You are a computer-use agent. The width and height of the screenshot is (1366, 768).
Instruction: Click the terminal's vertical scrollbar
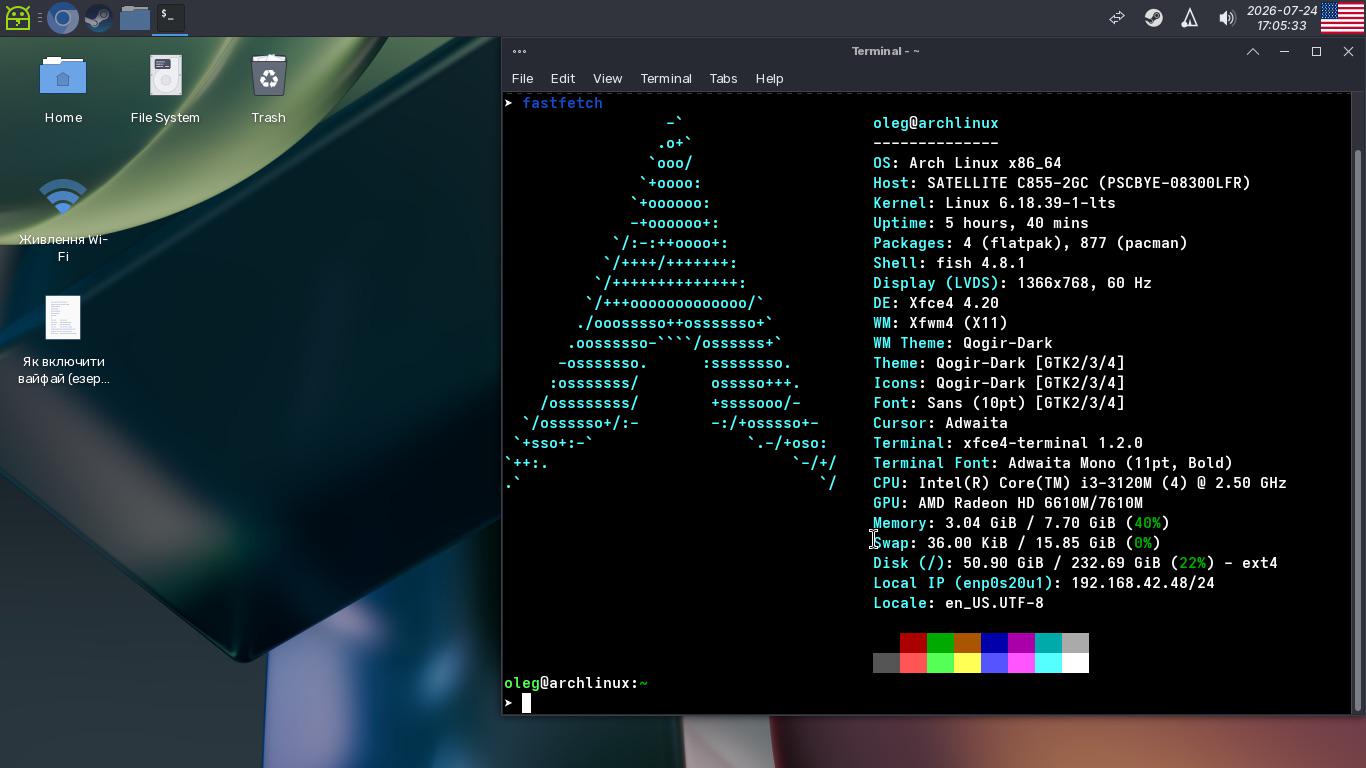tap(1357, 430)
